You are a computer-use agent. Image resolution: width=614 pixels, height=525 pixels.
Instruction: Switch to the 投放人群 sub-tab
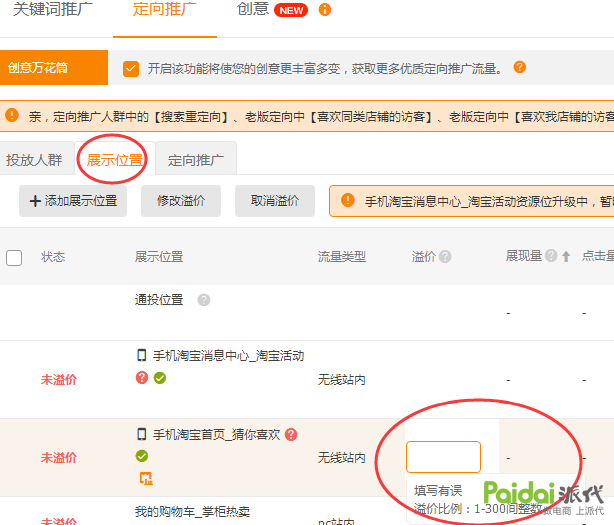34,160
